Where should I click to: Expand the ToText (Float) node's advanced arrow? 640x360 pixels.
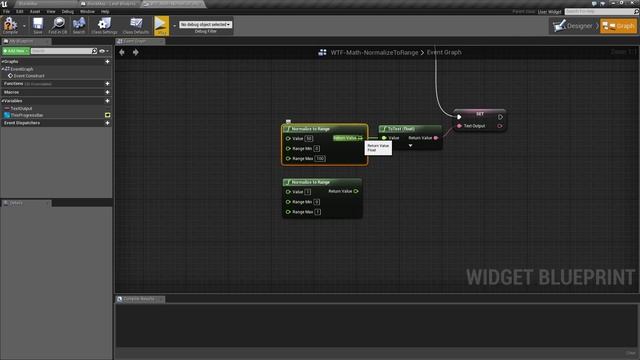pos(410,146)
